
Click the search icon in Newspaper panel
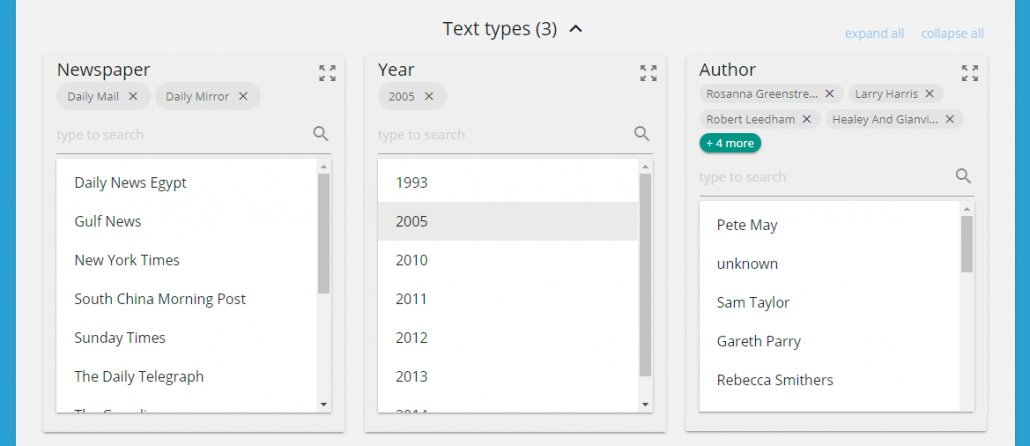point(321,134)
